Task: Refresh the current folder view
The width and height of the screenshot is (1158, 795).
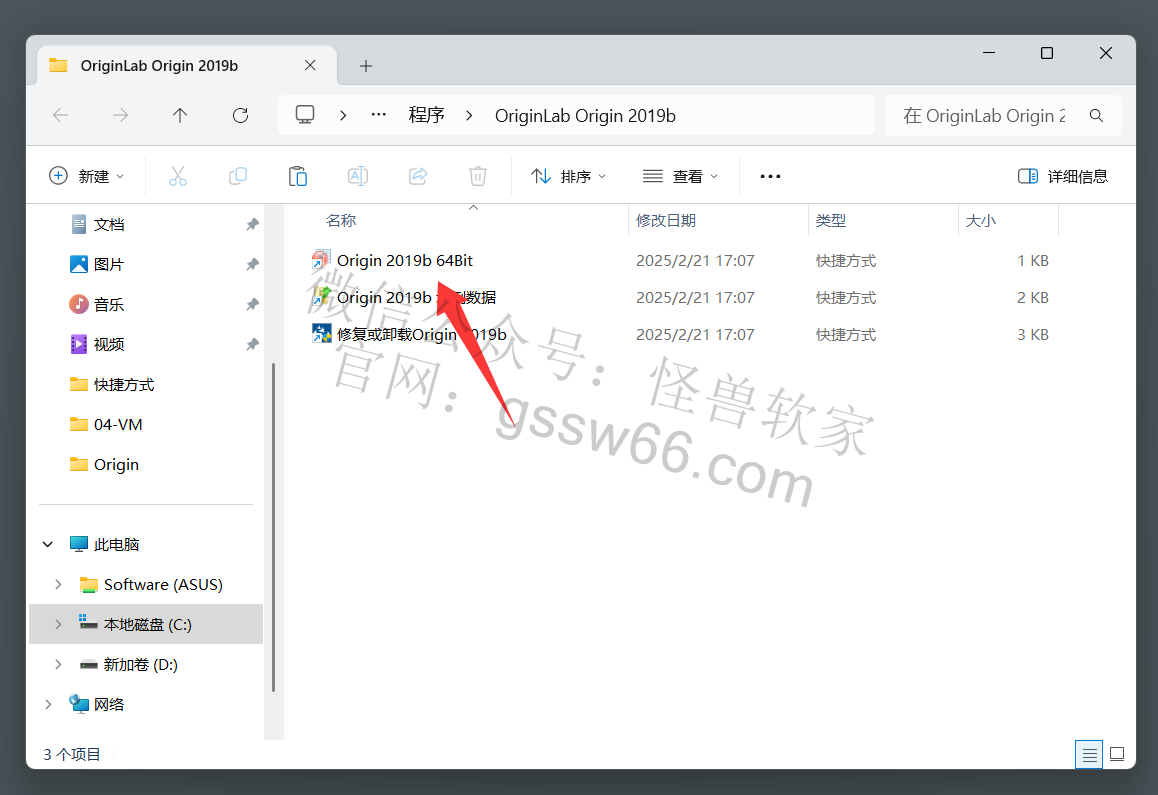Action: point(240,115)
